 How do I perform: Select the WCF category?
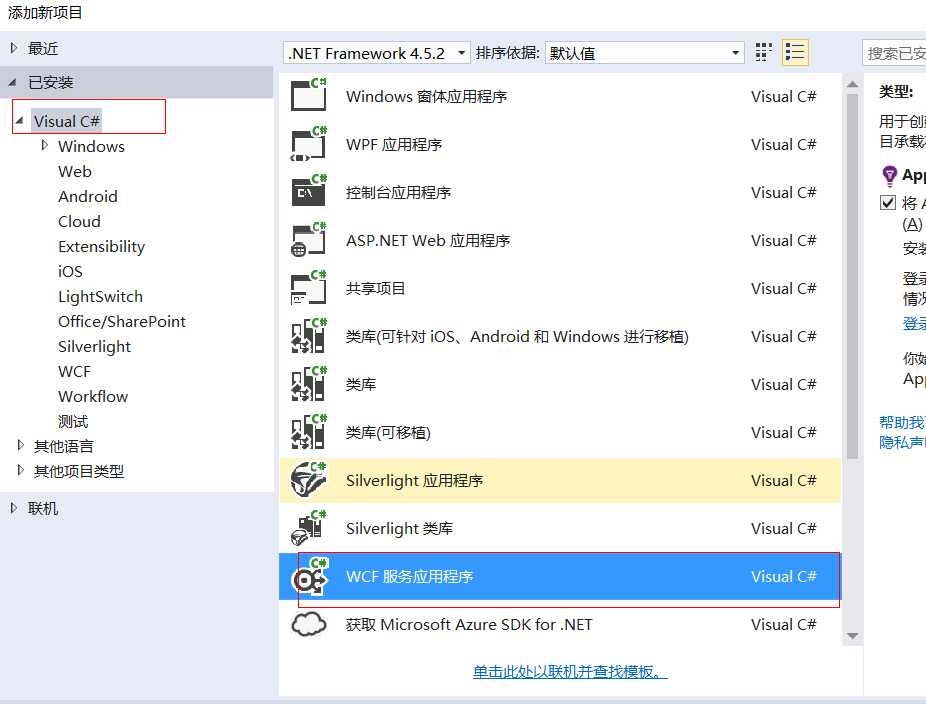click(74, 371)
